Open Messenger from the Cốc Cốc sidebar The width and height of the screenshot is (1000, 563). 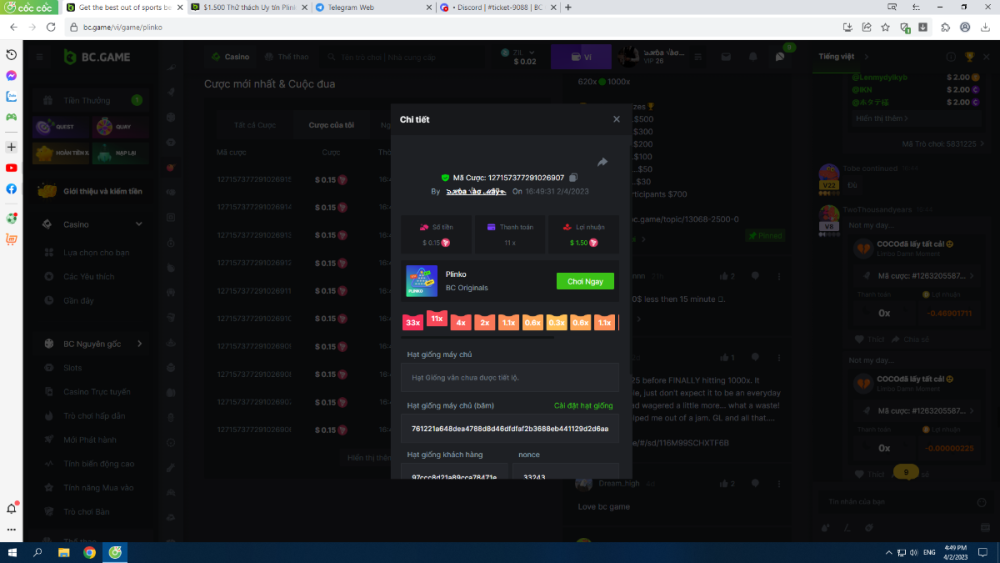[11, 76]
